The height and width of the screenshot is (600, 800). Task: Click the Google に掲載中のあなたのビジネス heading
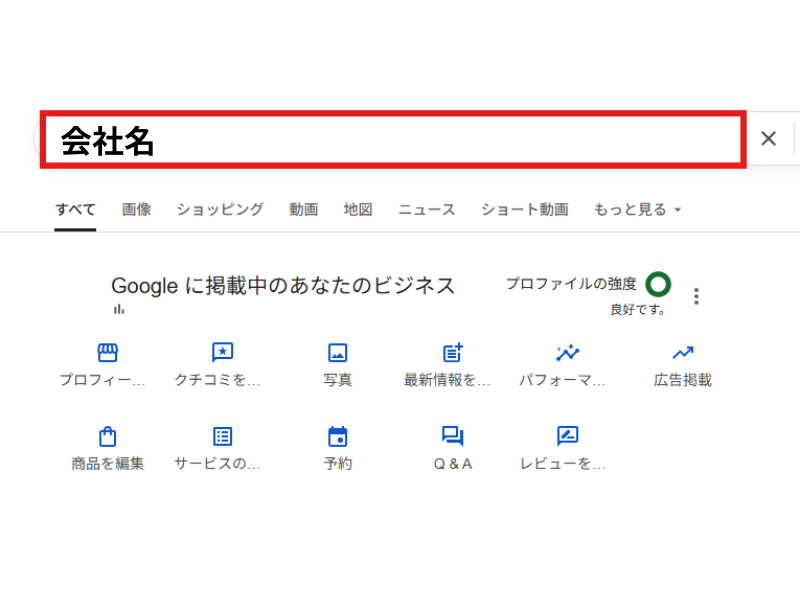pos(283,286)
